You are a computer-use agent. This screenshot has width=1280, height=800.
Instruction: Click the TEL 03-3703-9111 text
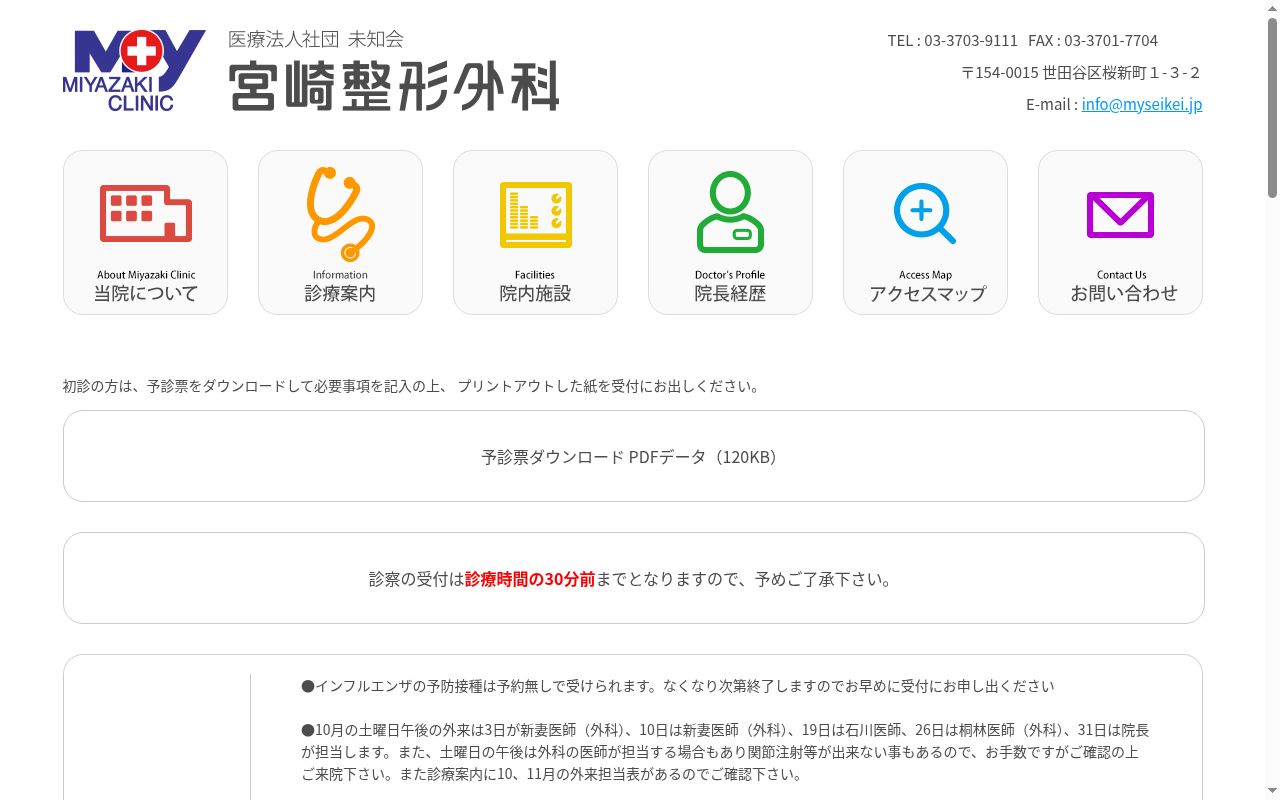point(952,41)
